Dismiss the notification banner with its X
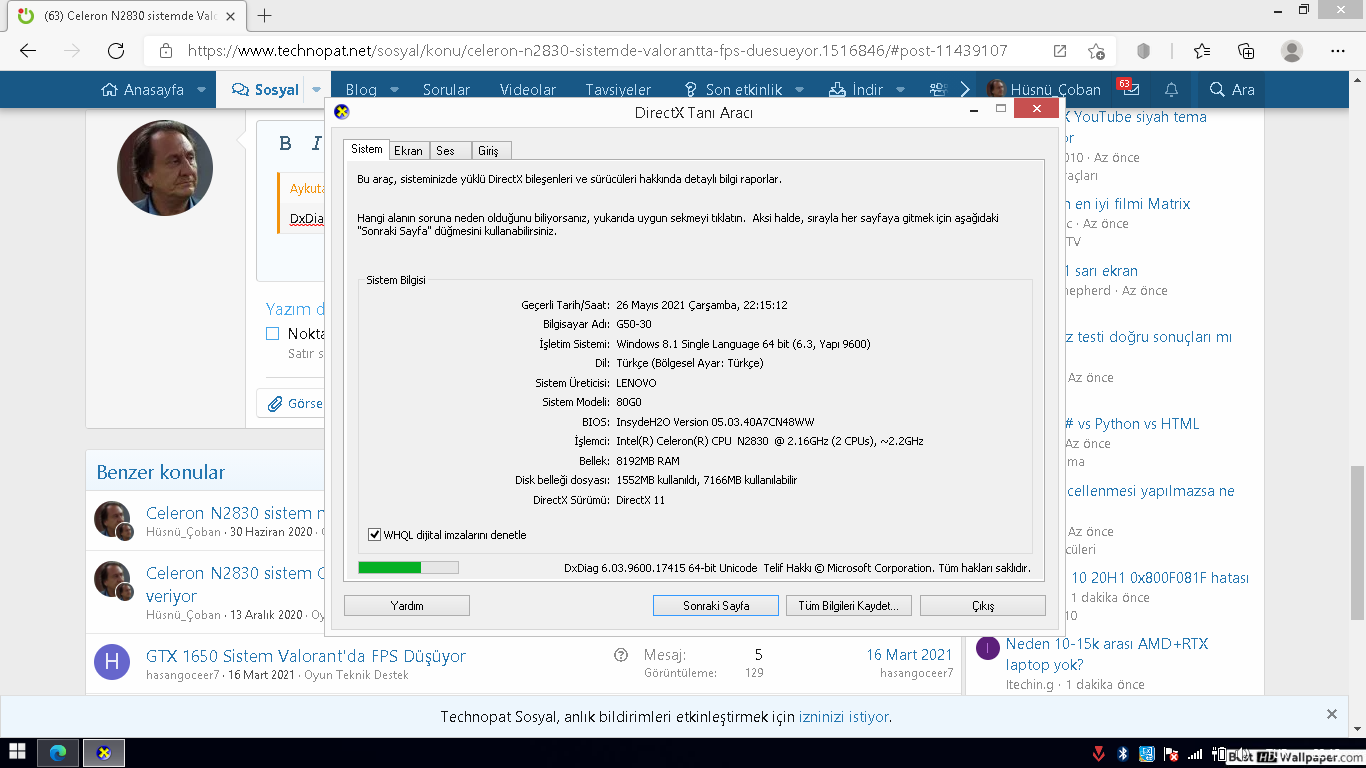This screenshot has height=768, width=1366. pyautogui.click(x=1331, y=714)
